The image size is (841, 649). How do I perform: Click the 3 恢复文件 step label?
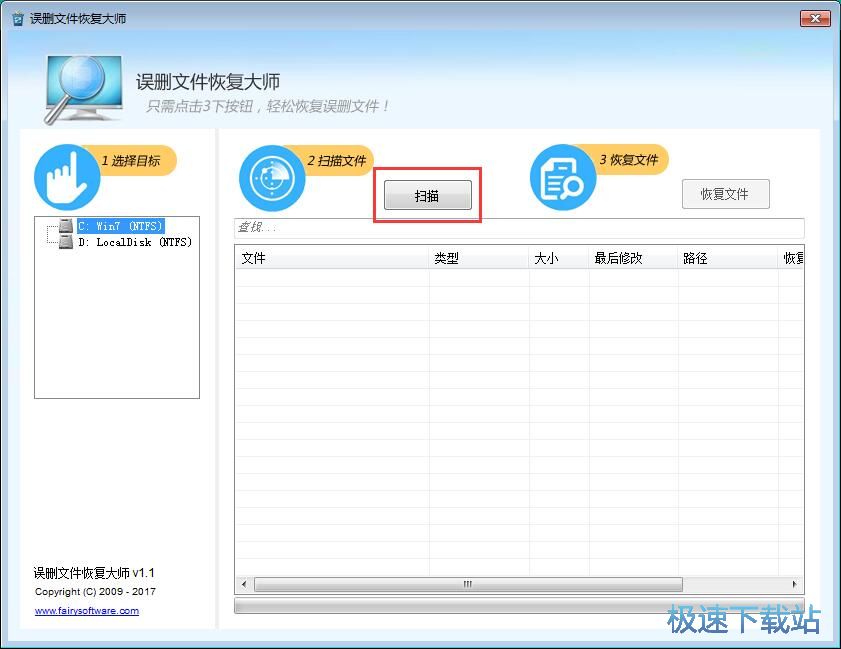(629, 159)
